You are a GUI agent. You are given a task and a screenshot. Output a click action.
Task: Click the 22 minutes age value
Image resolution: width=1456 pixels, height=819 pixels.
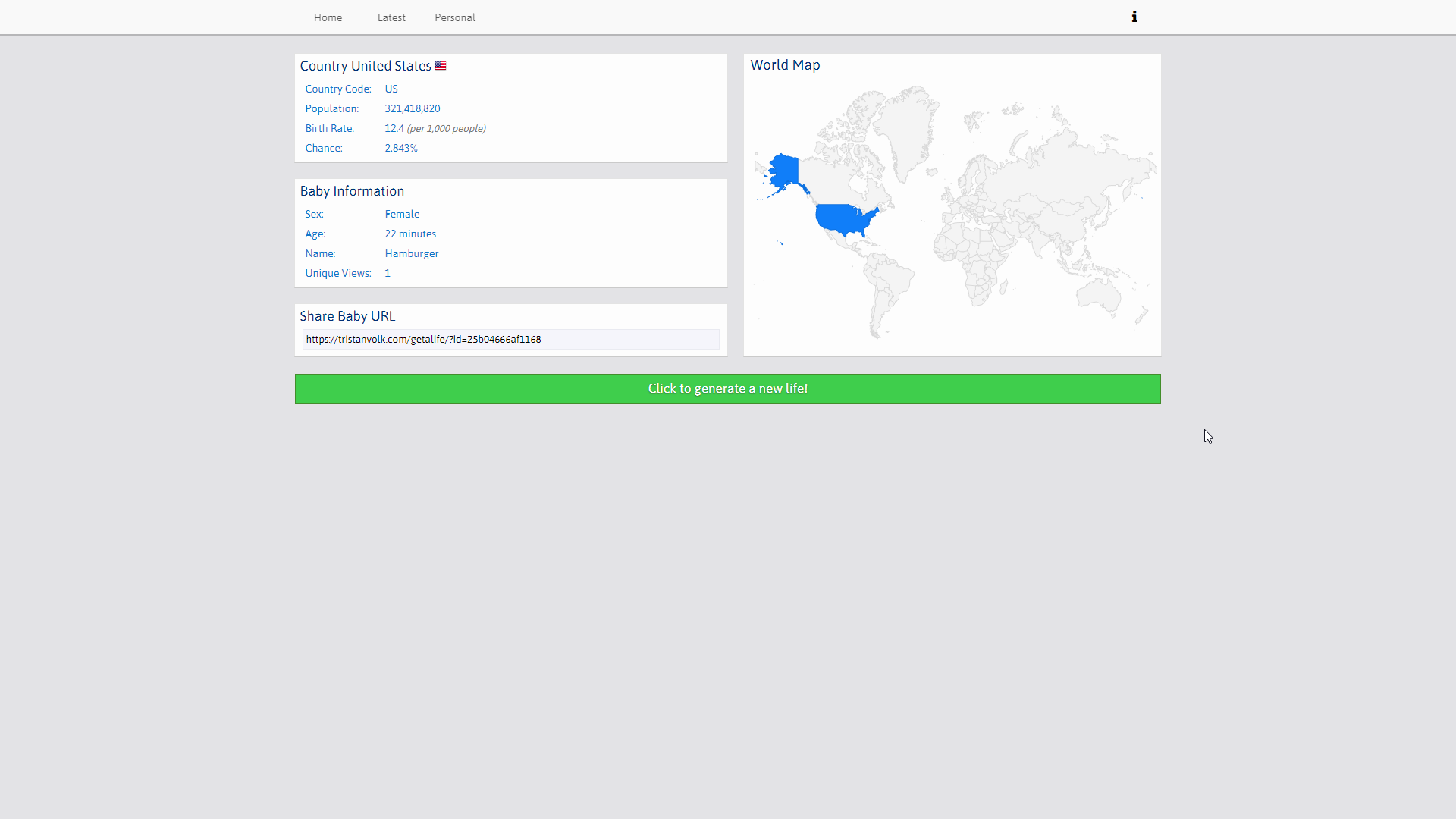(410, 234)
